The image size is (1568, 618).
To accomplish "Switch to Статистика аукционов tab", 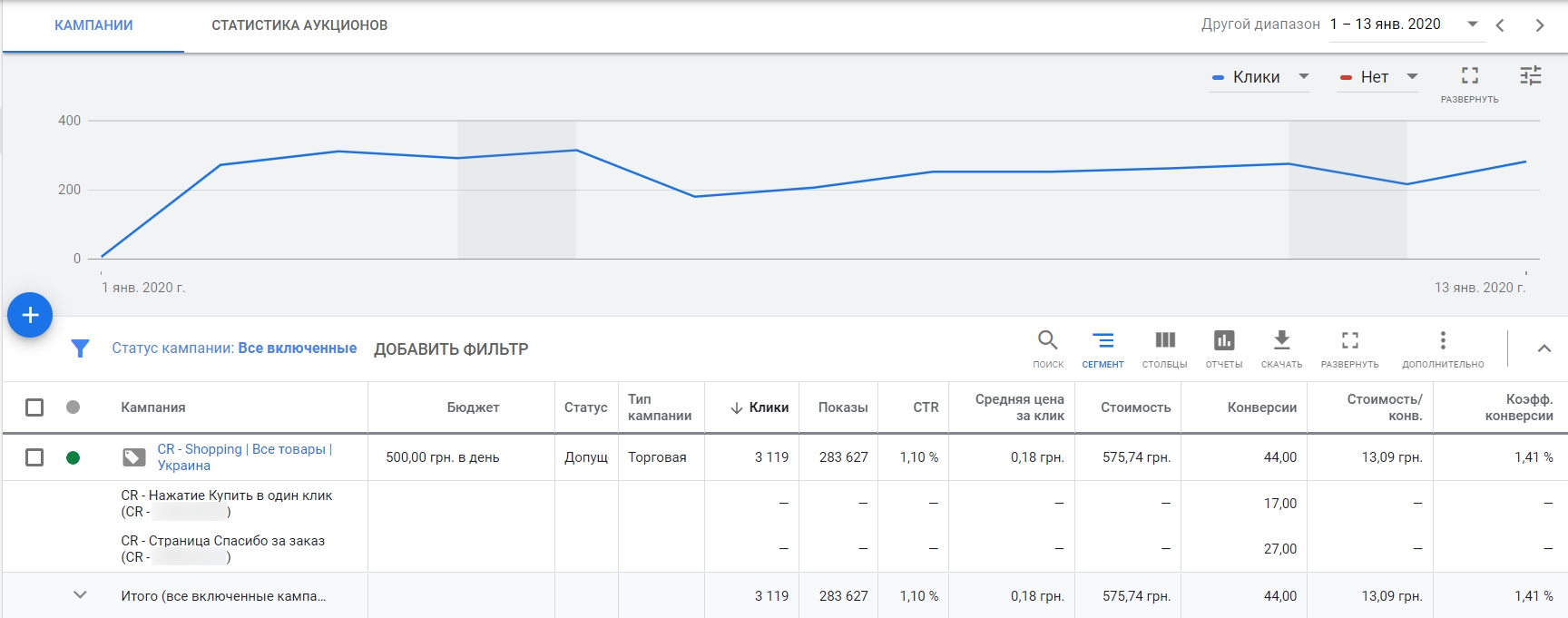I will pyautogui.click(x=299, y=25).
